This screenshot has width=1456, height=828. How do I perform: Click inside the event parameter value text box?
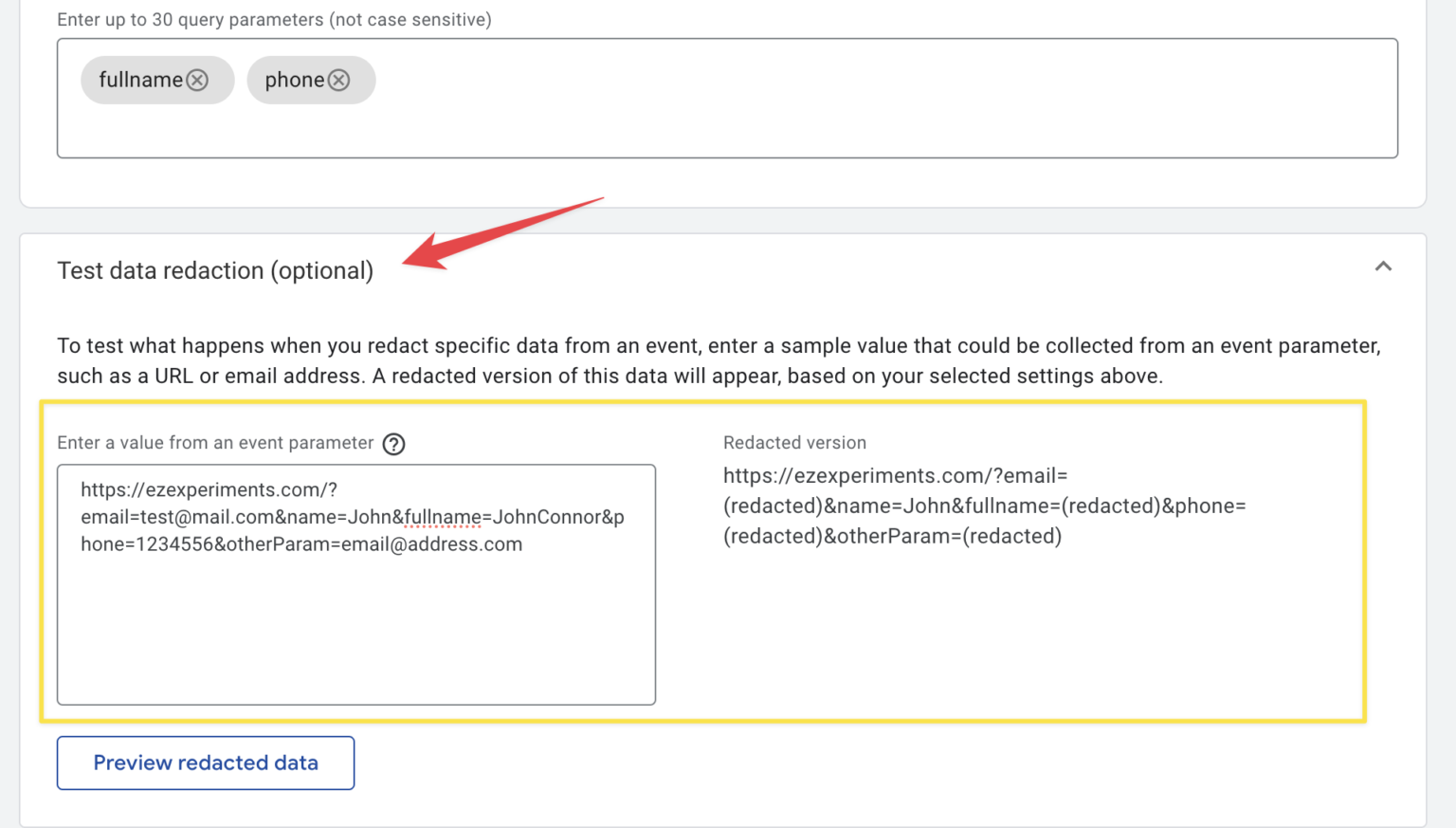[x=355, y=584]
